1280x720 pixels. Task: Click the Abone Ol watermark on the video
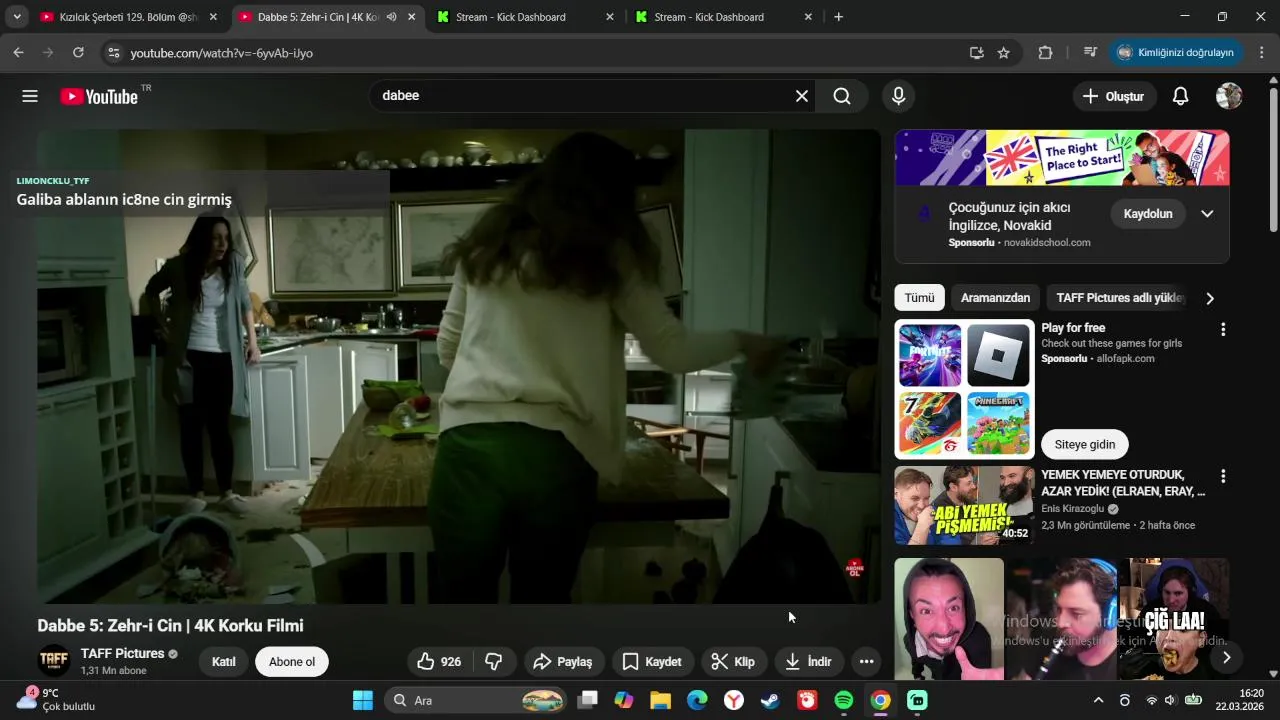(x=854, y=569)
